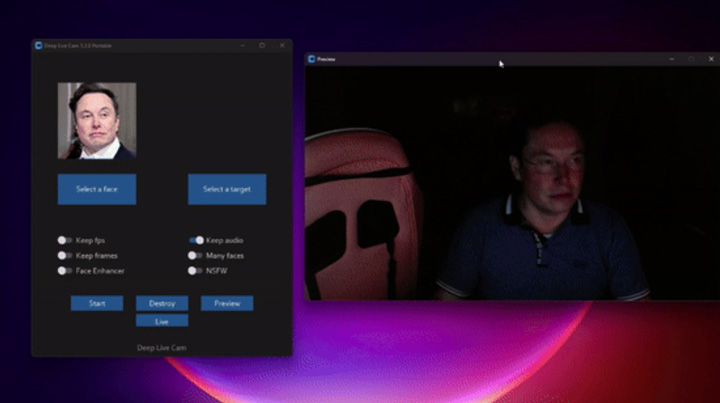
Task: Minimize the Preview window
Action: [x=672, y=59]
